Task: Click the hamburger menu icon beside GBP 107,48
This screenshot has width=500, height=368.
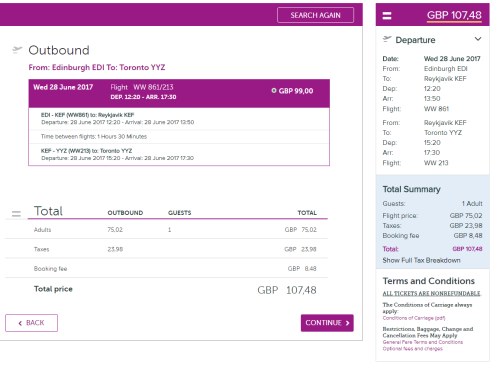Action: 387,15
